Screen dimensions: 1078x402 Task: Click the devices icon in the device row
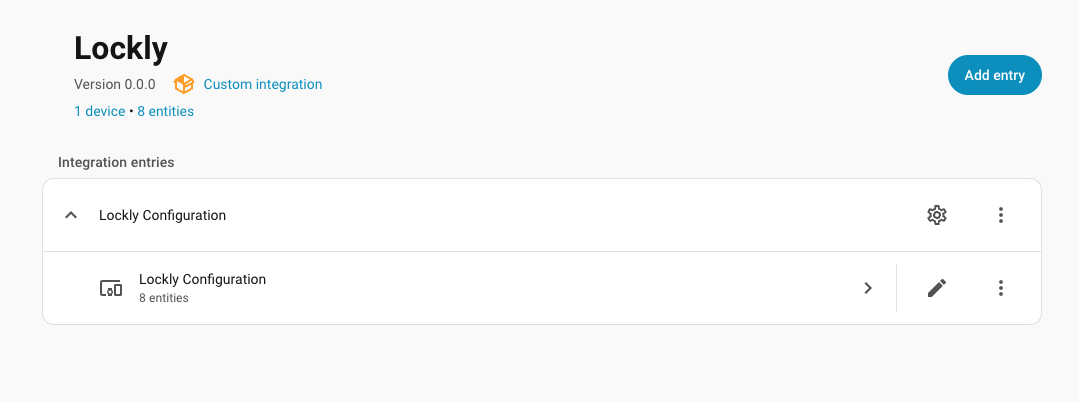coord(111,288)
